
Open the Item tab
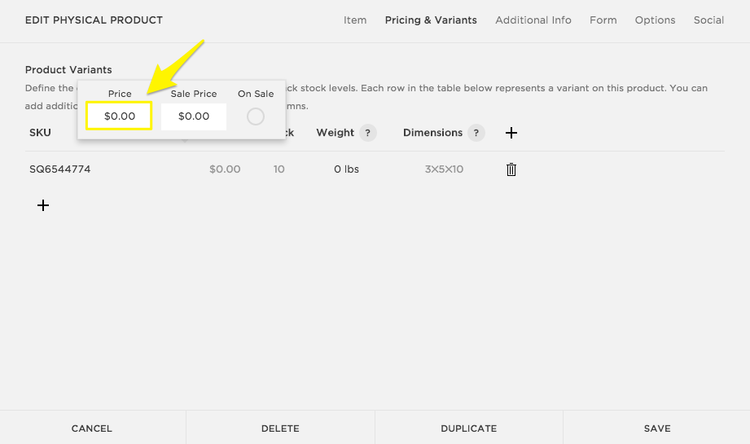pyautogui.click(x=355, y=20)
